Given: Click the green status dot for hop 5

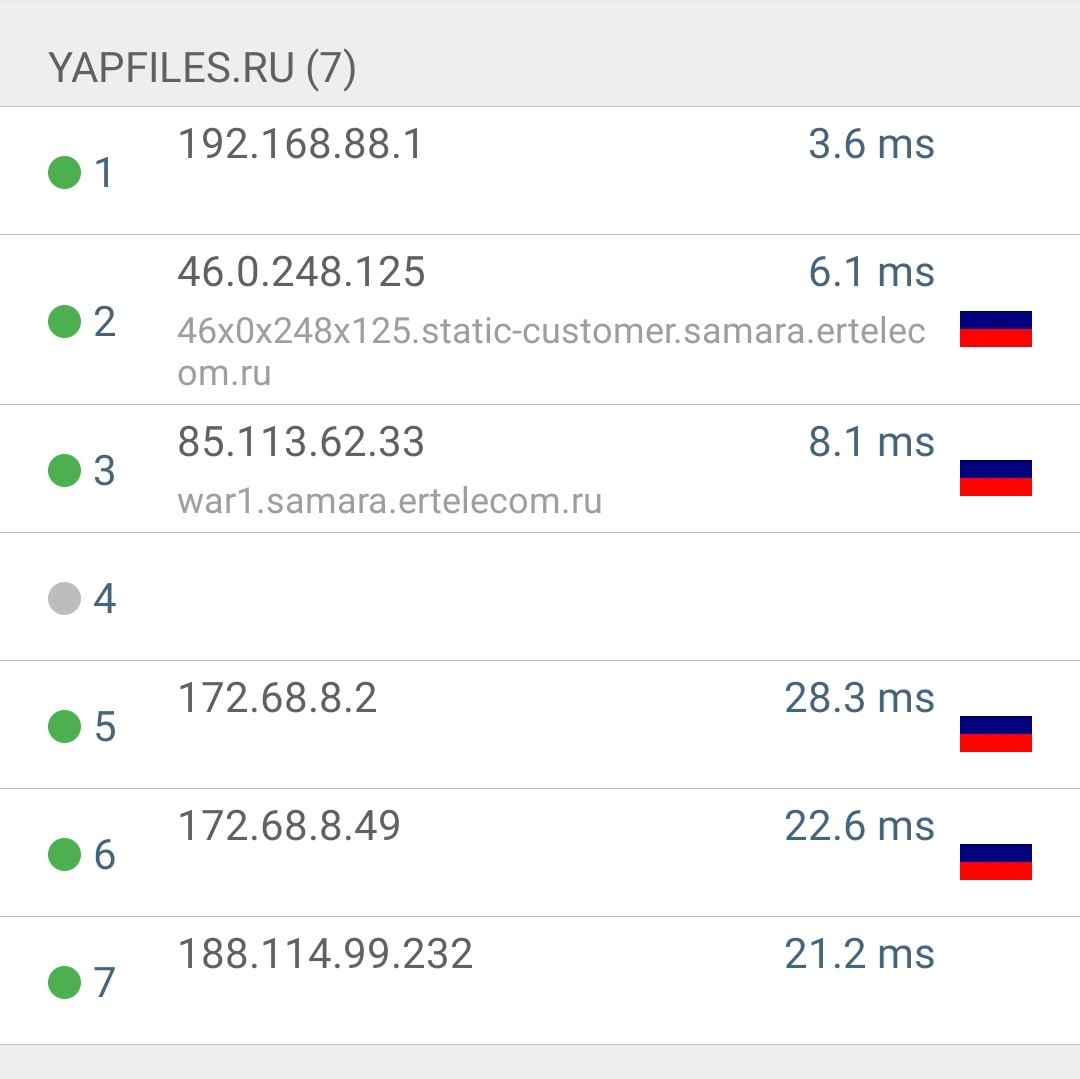Looking at the screenshot, I should click(x=65, y=726).
